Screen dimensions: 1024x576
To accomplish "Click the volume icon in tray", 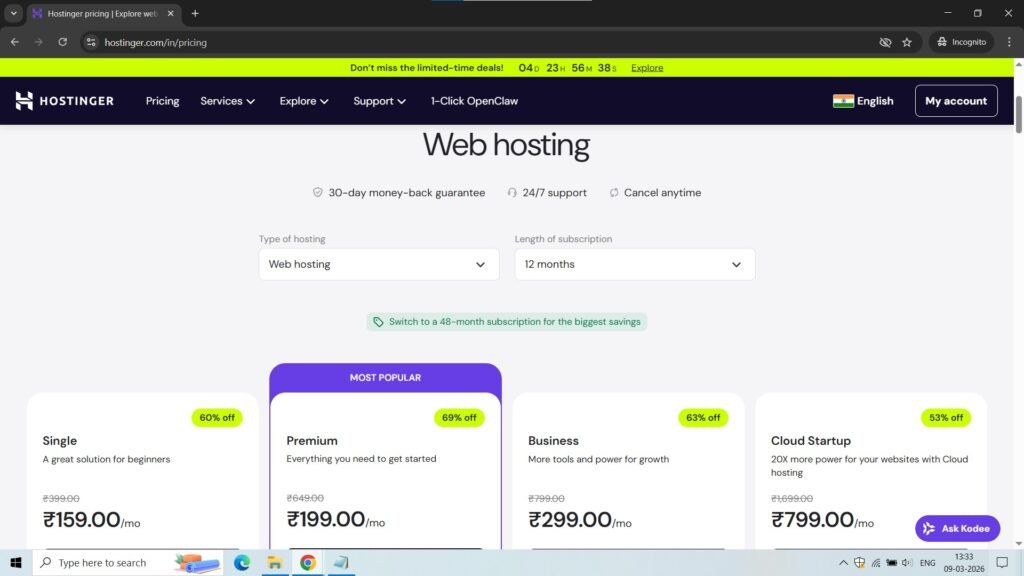I will 906,562.
